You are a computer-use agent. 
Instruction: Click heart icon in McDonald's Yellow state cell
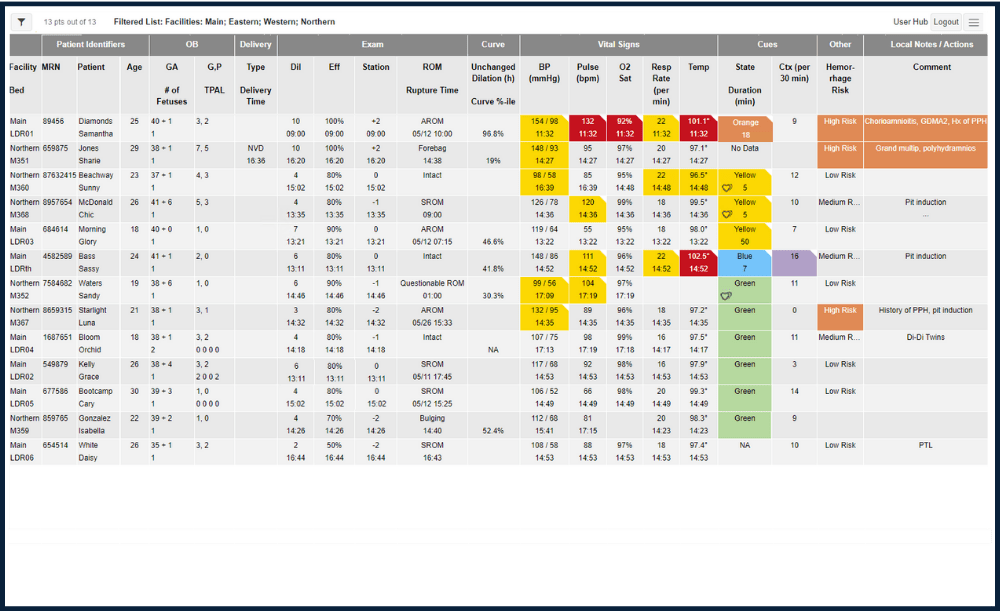[727, 214]
